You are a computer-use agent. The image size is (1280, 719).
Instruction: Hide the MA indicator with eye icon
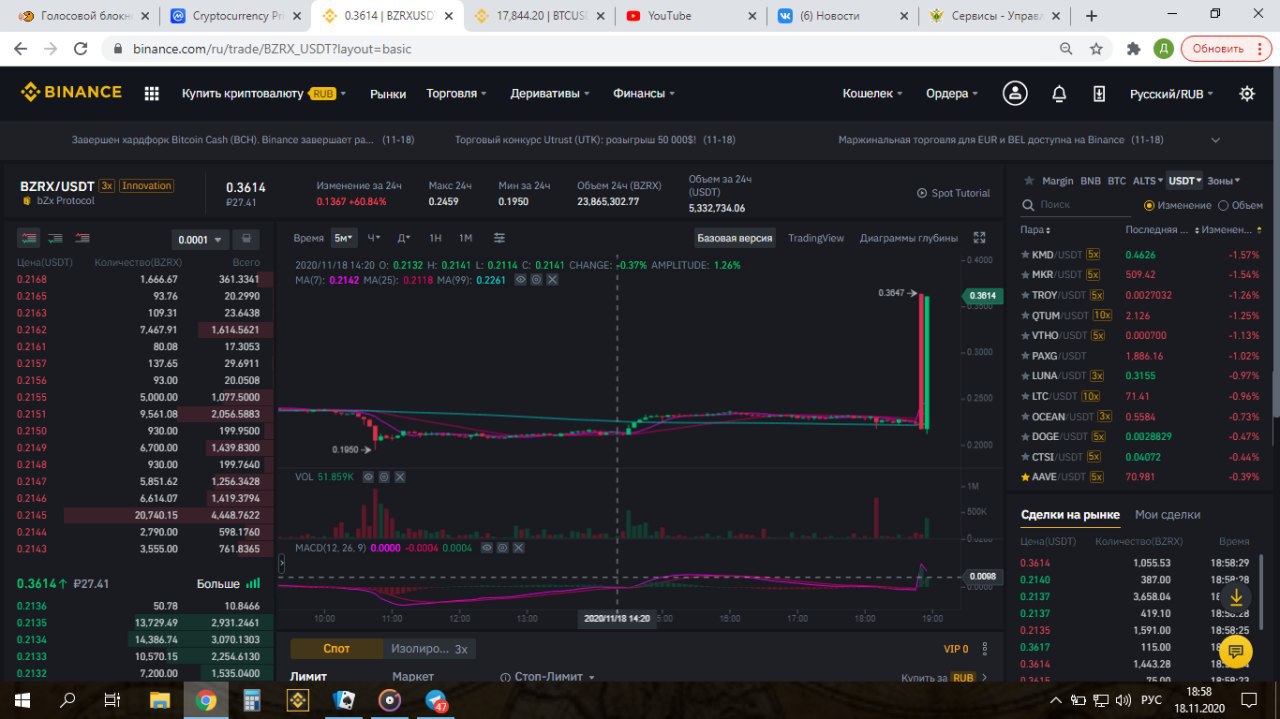[x=520, y=280]
